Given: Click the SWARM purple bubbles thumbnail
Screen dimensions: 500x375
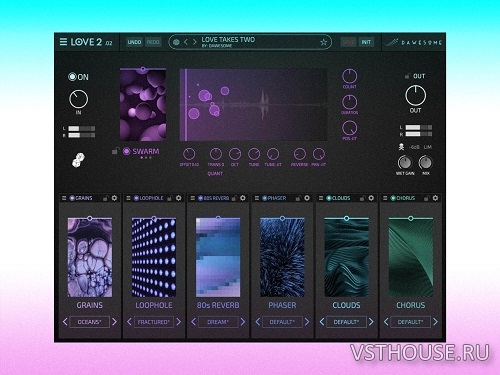Looking at the screenshot, I should [143, 105].
